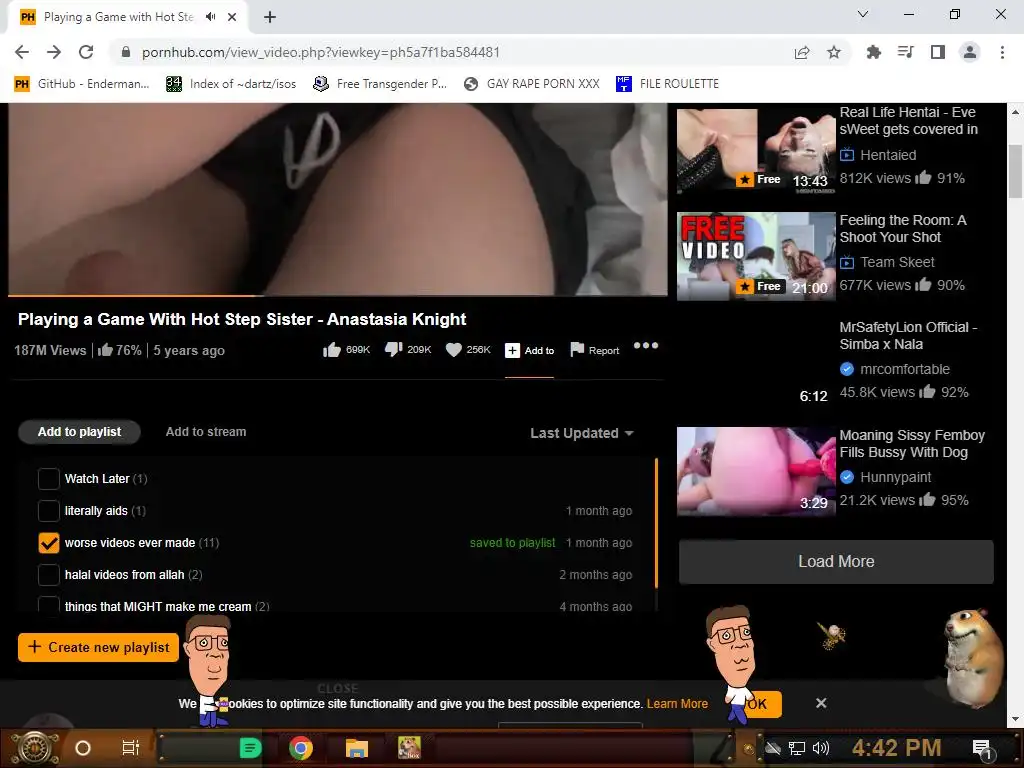Click the playlist list orange scrollbar
1024x768 pixels.
656,522
